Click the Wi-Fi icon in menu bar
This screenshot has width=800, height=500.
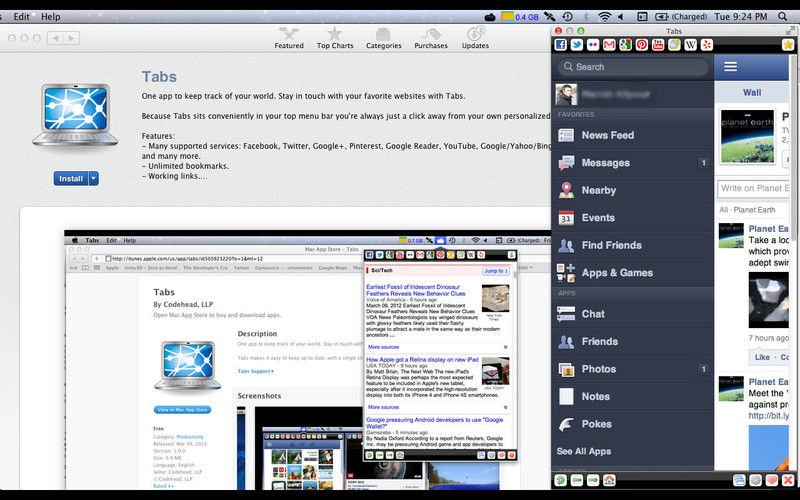click(x=605, y=17)
